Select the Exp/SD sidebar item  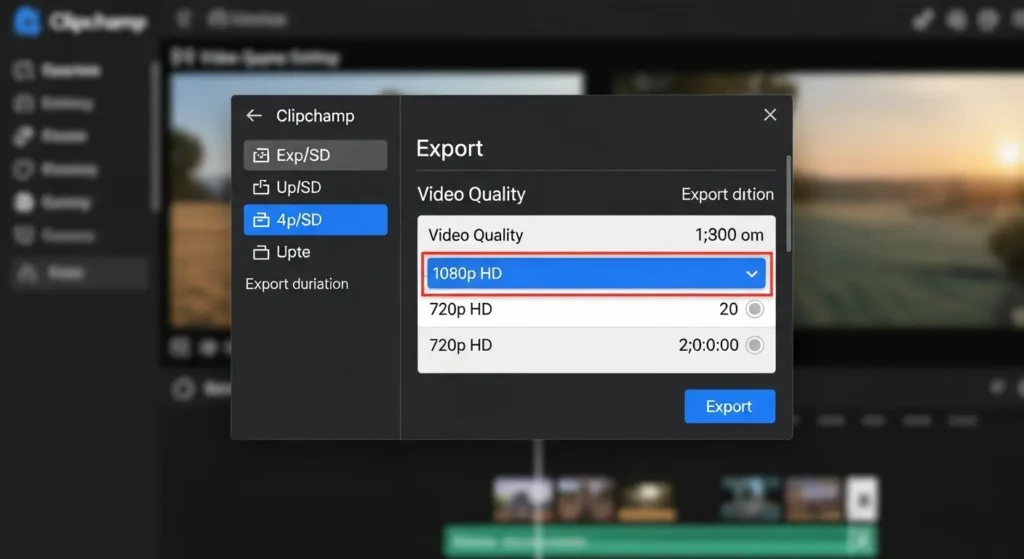[315, 155]
